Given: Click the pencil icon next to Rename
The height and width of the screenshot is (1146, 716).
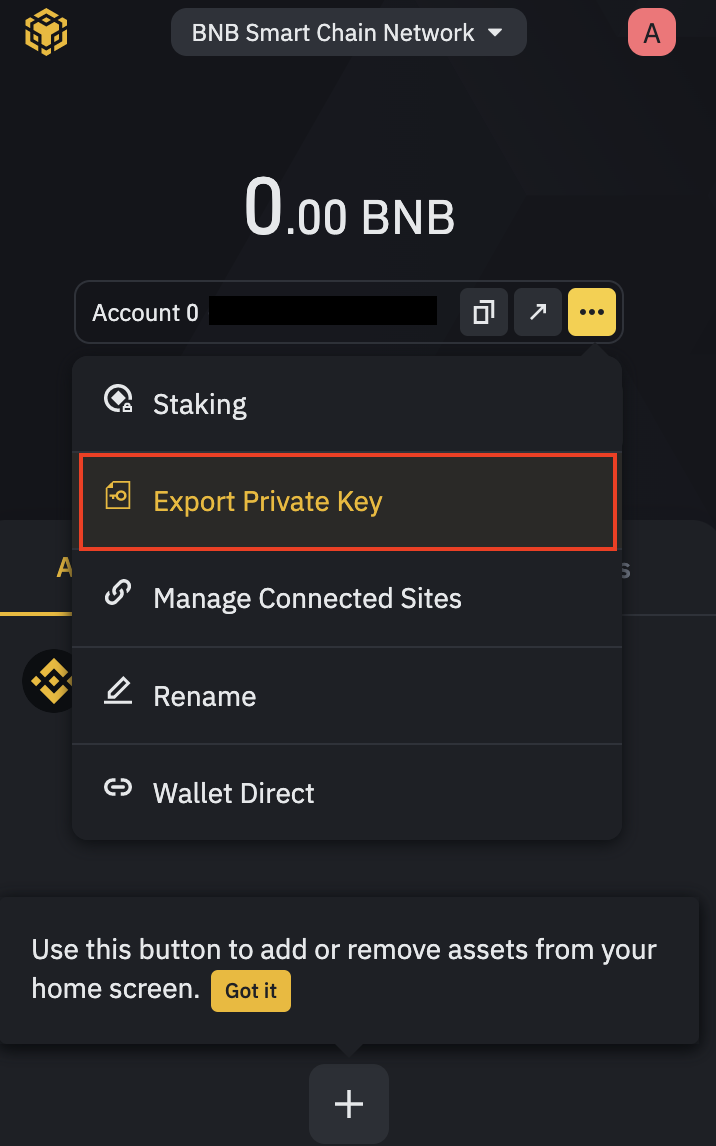Looking at the screenshot, I should [x=118, y=691].
